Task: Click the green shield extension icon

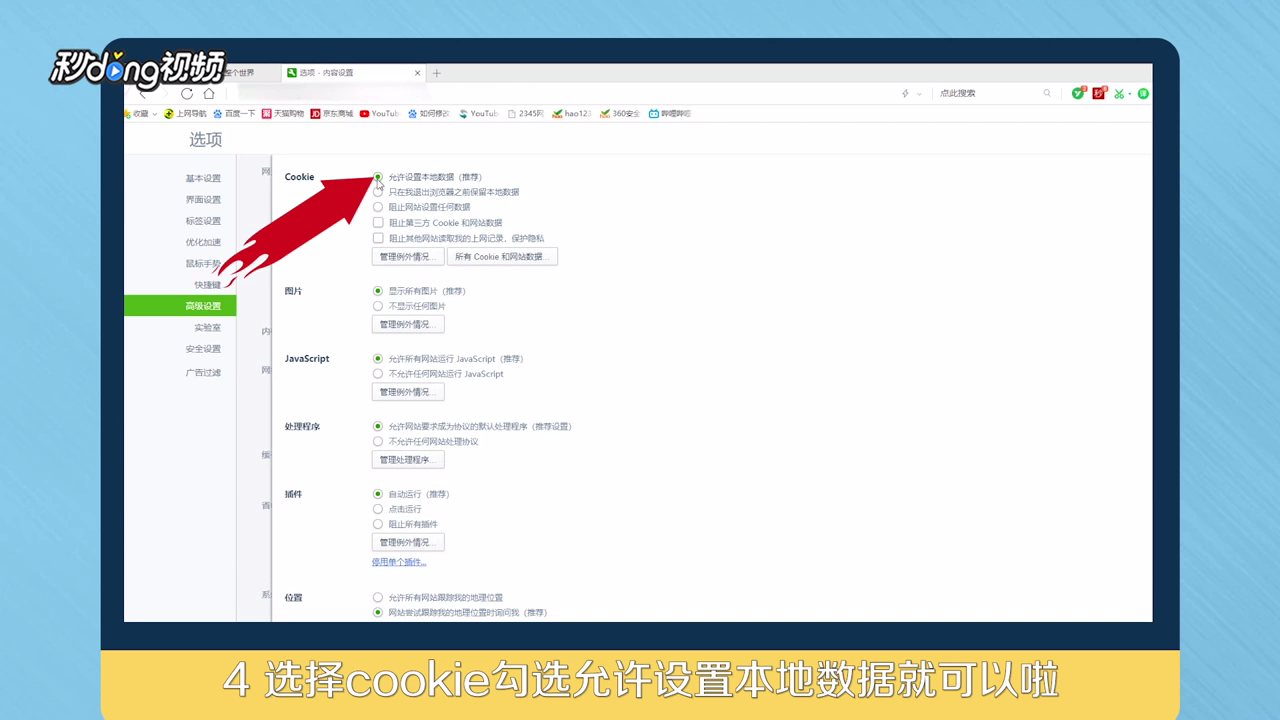Action: click(x=1078, y=93)
